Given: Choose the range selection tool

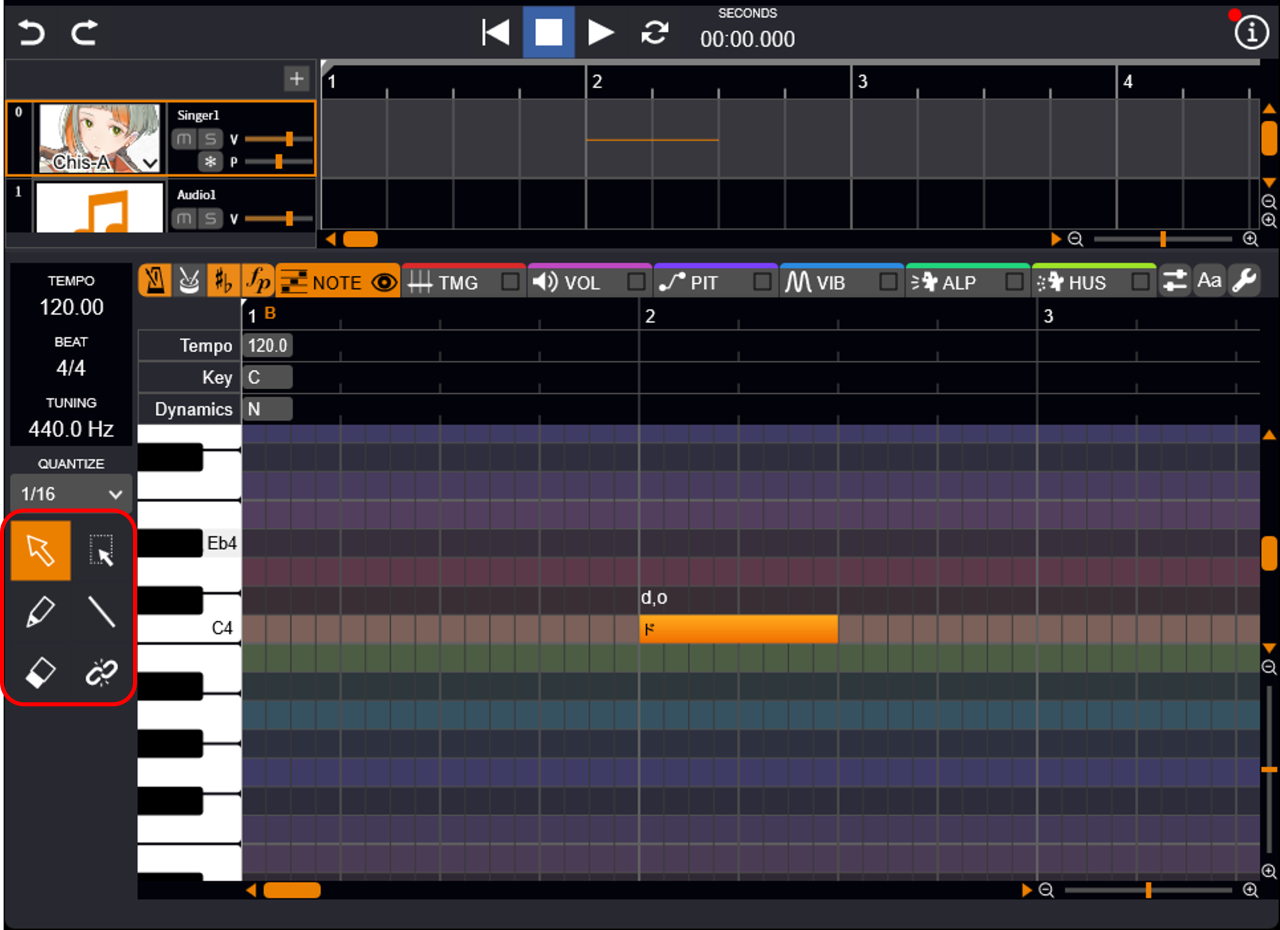Looking at the screenshot, I should (x=101, y=551).
